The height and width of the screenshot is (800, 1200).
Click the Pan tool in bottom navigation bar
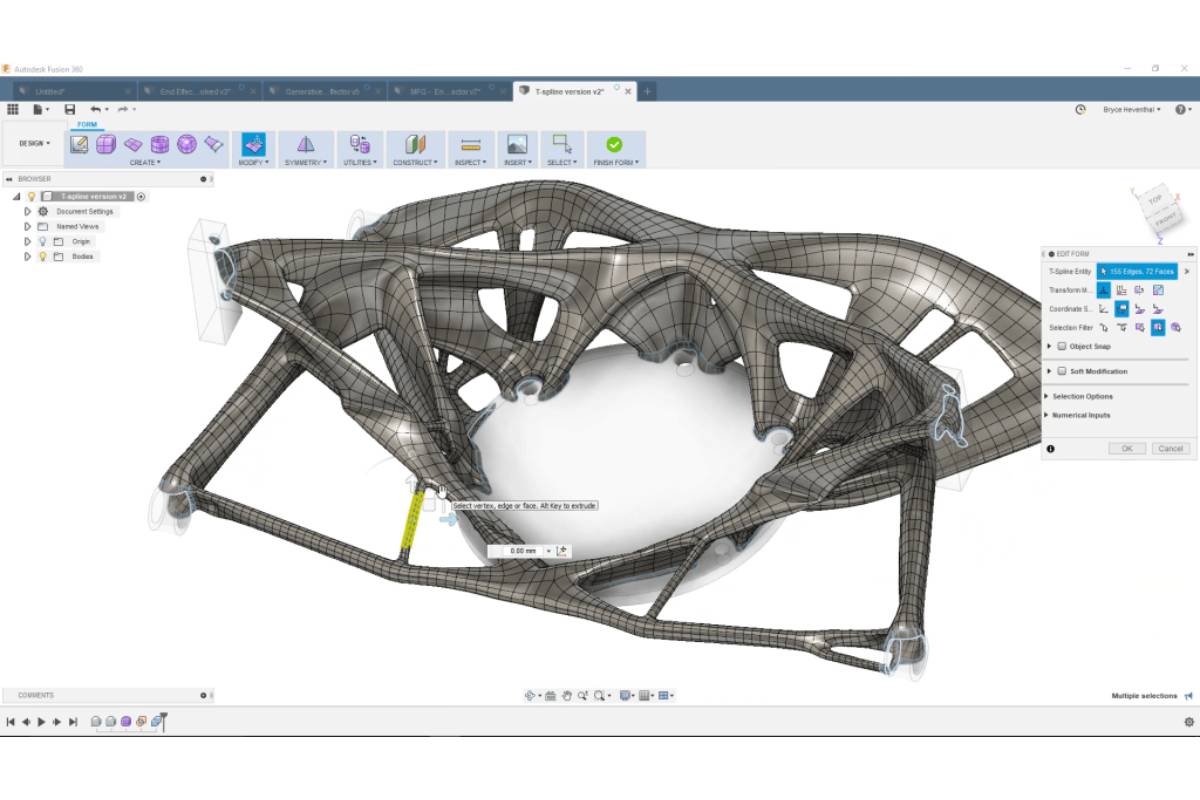(x=567, y=694)
